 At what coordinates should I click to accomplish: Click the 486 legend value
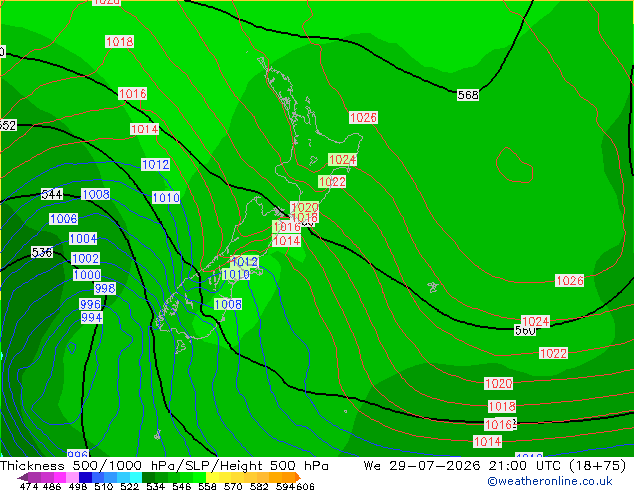[52, 486]
